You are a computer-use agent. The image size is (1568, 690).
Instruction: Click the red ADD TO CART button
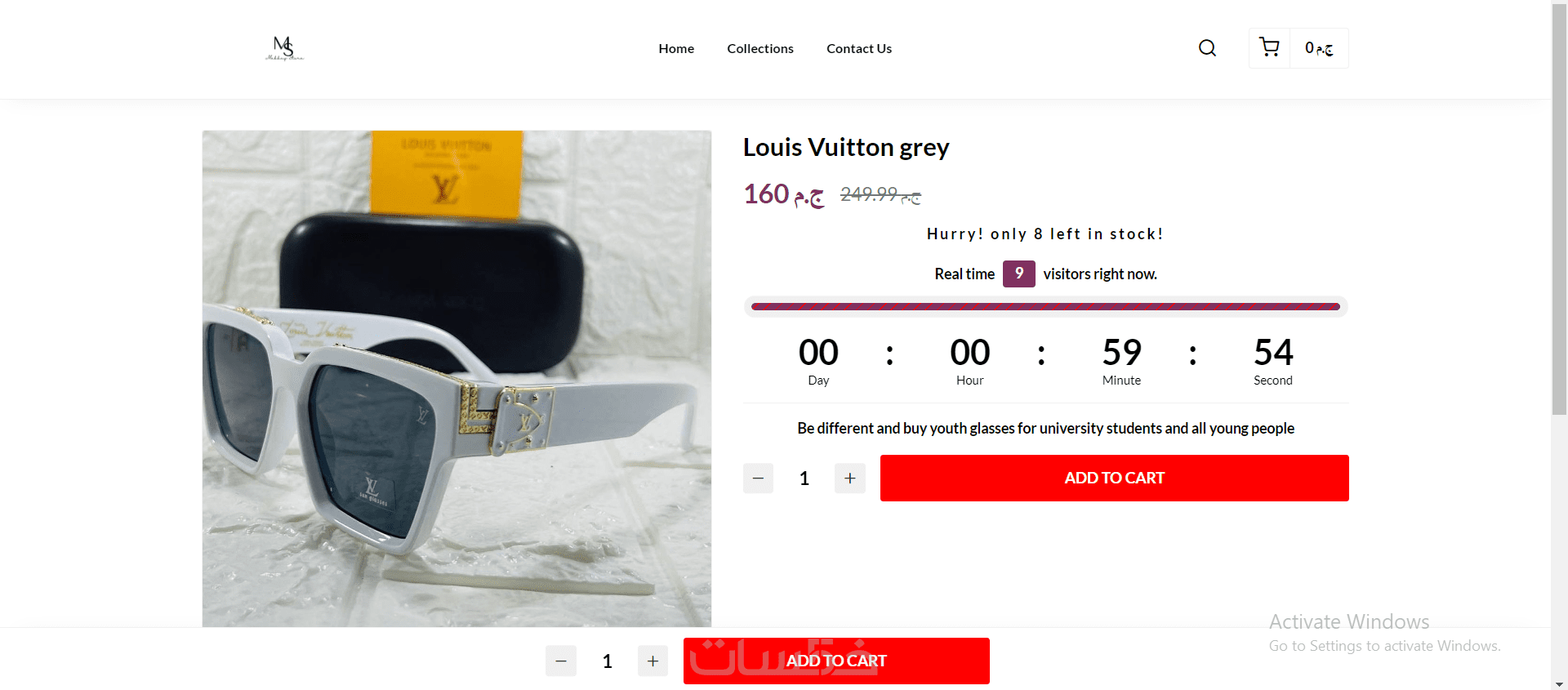(1115, 479)
